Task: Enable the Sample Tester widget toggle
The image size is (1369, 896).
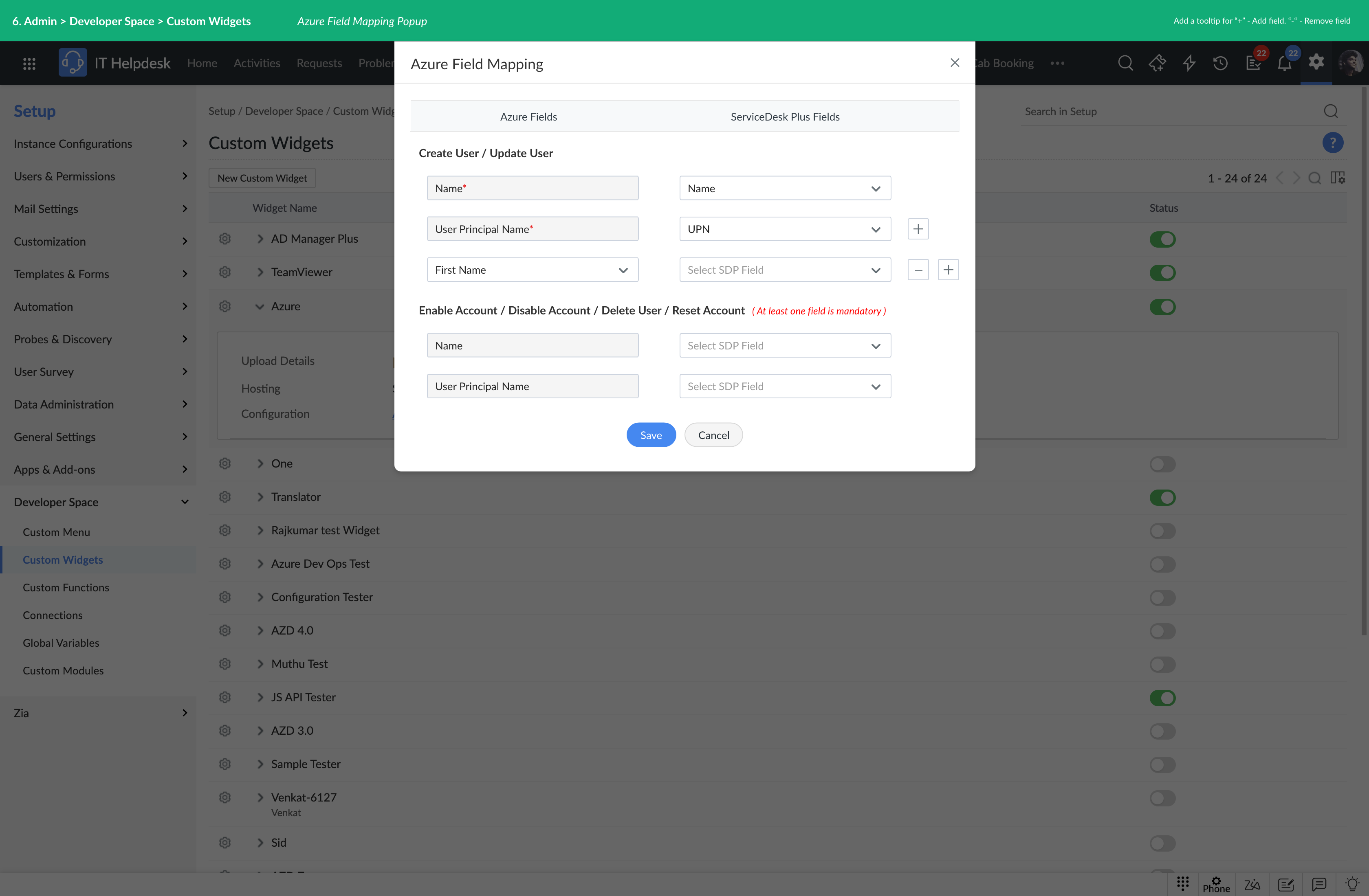Action: [x=1162, y=765]
